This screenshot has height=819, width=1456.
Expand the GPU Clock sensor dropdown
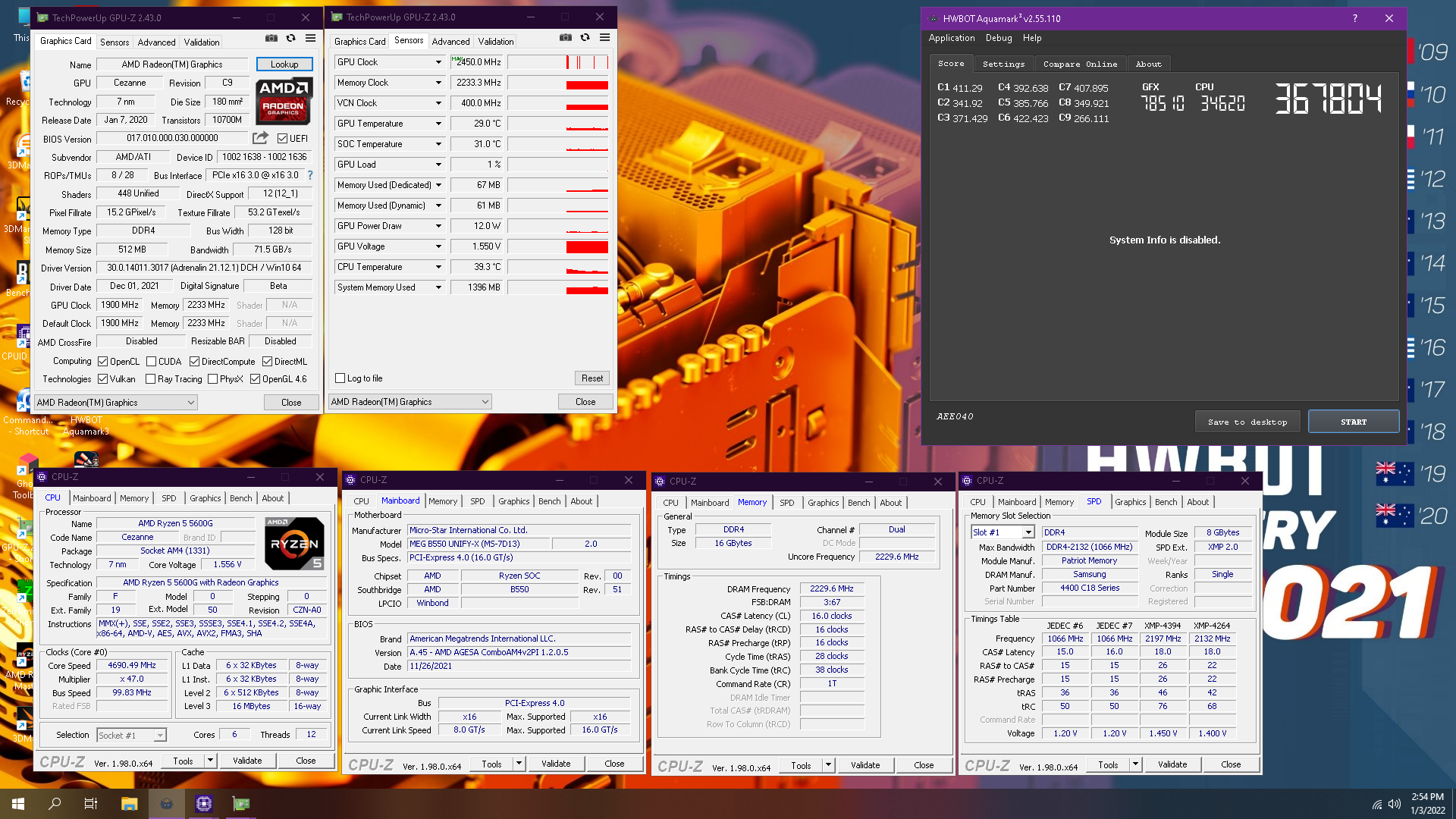click(x=438, y=62)
